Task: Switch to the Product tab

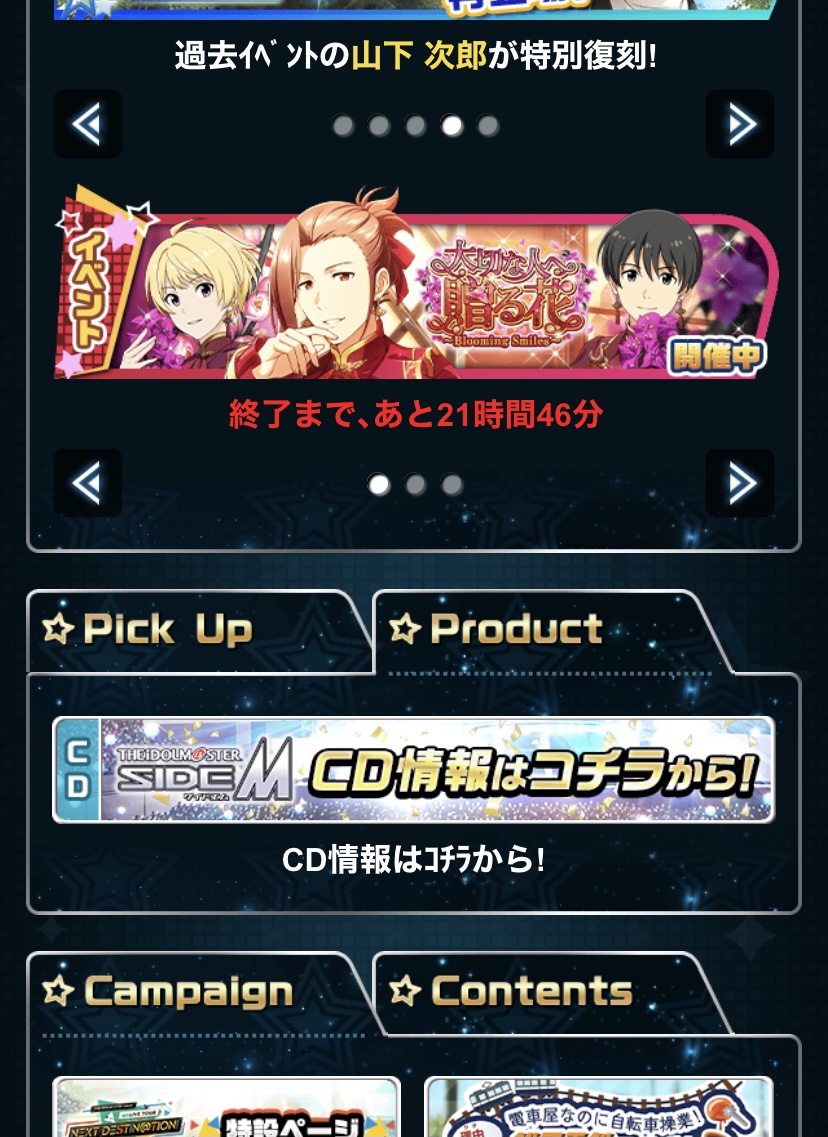Action: click(x=551, y=629)
